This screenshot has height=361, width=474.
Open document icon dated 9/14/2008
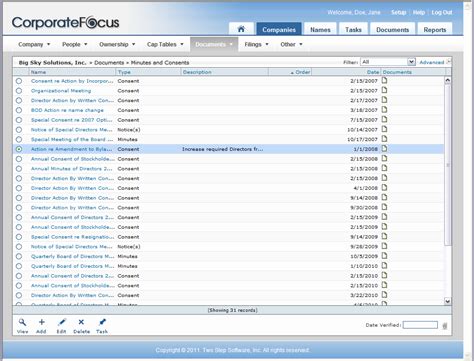pos(384,197)
